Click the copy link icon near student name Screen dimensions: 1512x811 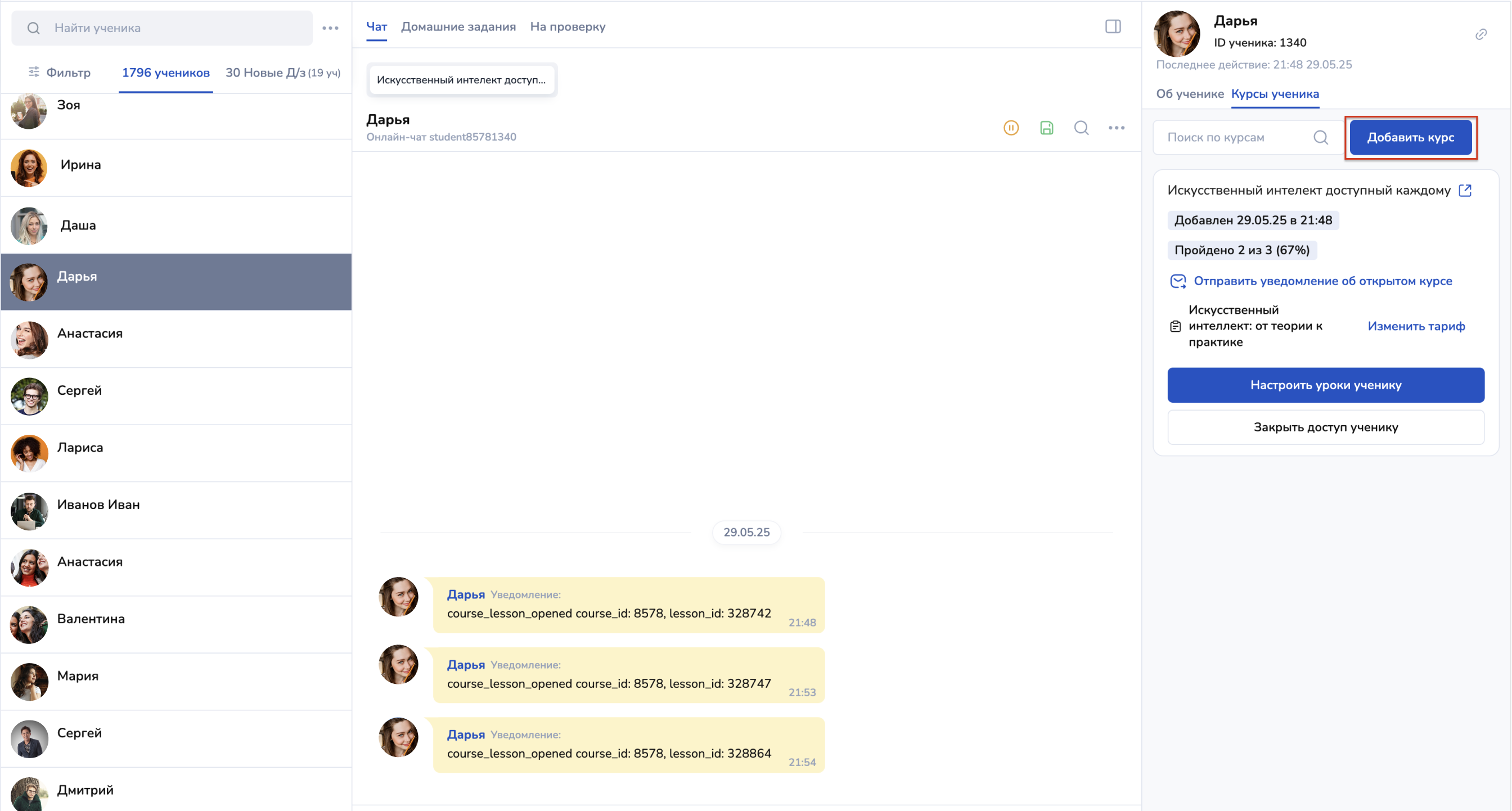pos(1481,35)
